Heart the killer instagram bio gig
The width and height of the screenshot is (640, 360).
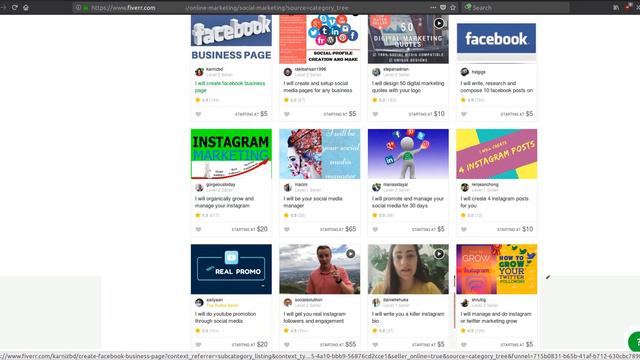pyautogui.click(x=375, y=345)
